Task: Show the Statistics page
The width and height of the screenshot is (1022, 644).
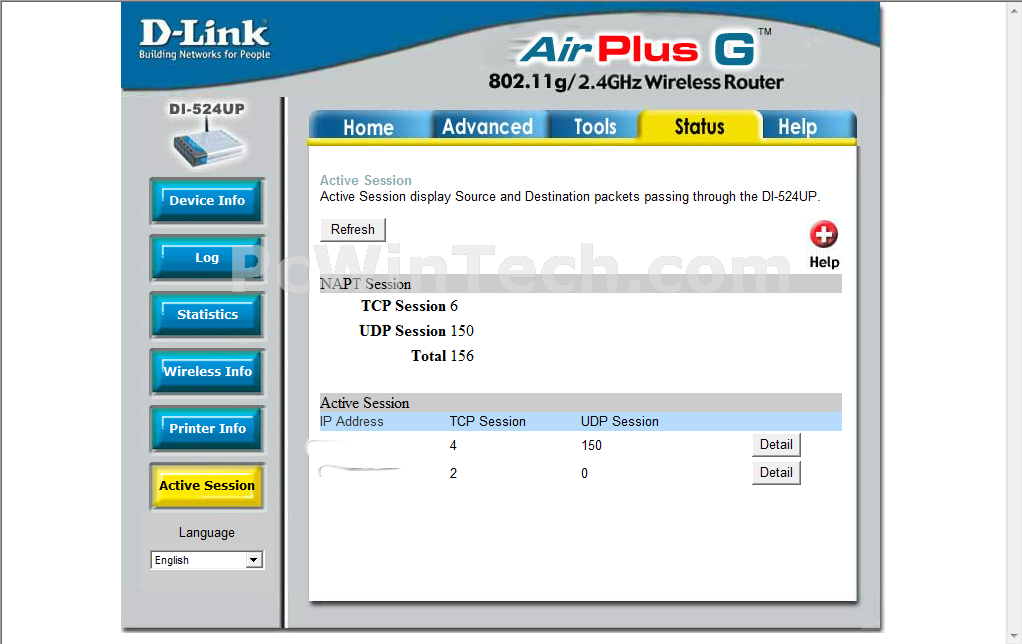Action: (x=207, y=314)
